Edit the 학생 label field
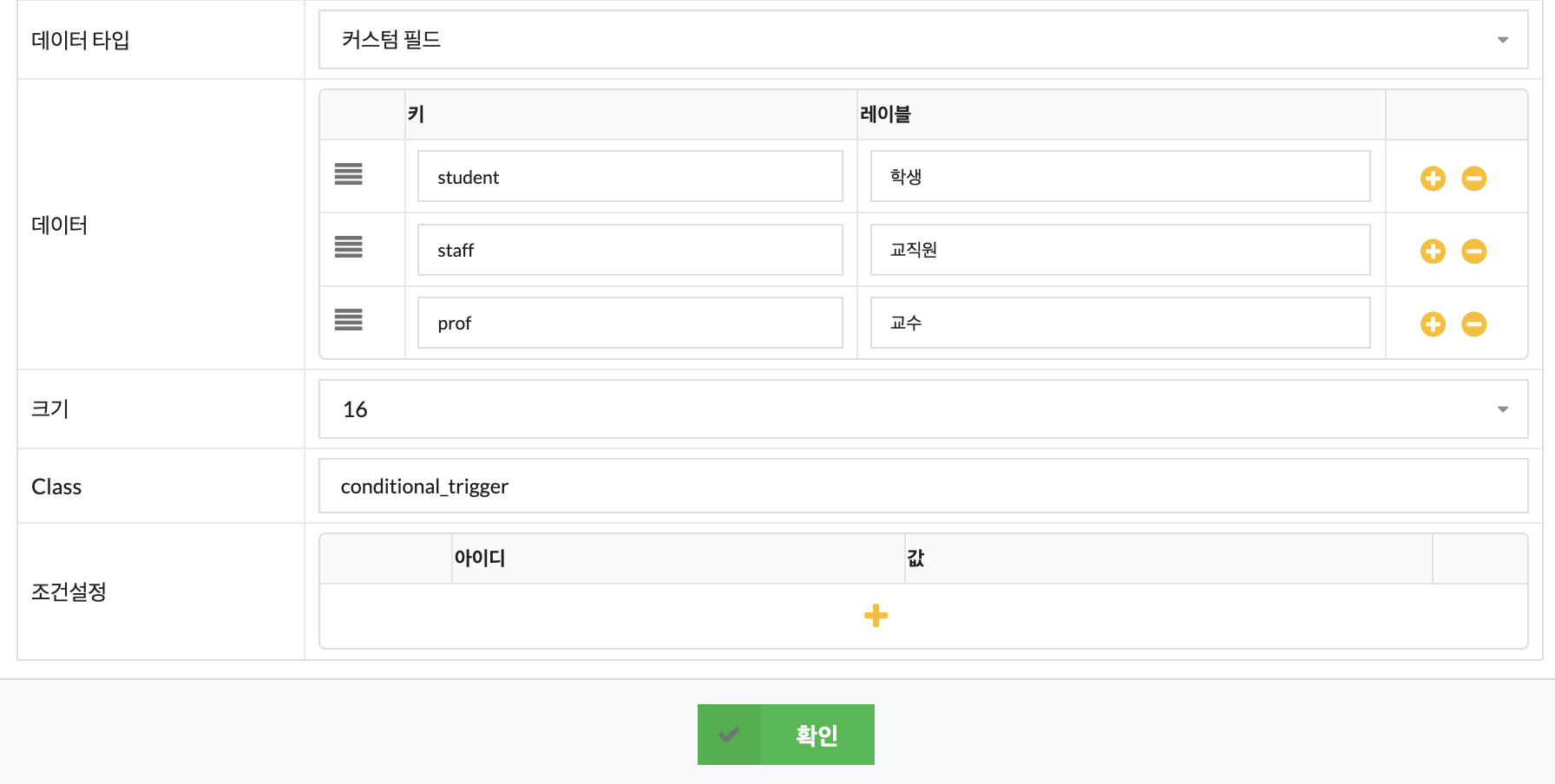Image resolution: width=1555 pixels, height=784 pixels. pos(1120,177)
